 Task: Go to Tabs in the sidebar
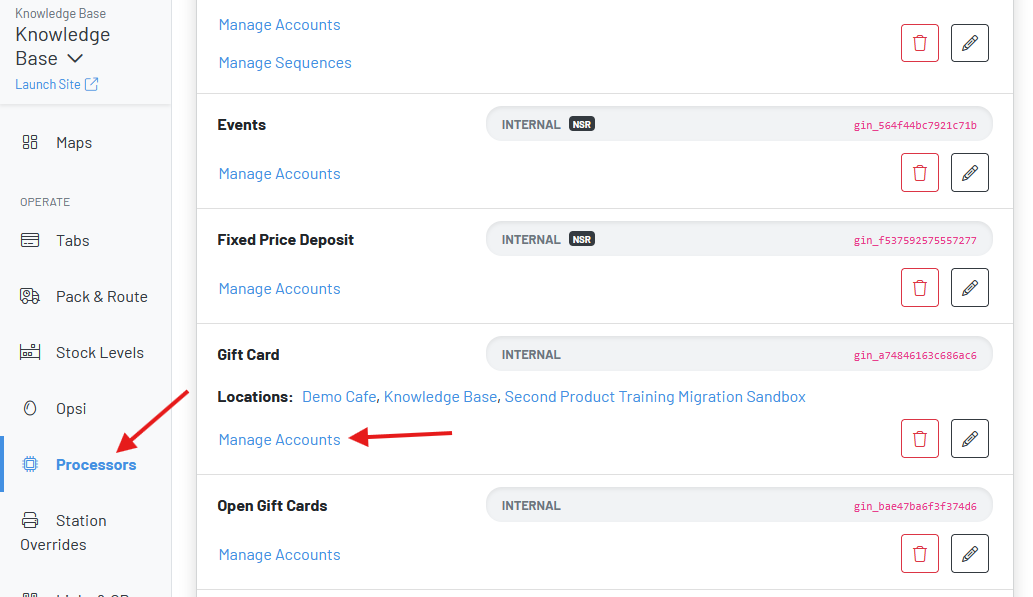pyautogui.click(x=72, y=241)
